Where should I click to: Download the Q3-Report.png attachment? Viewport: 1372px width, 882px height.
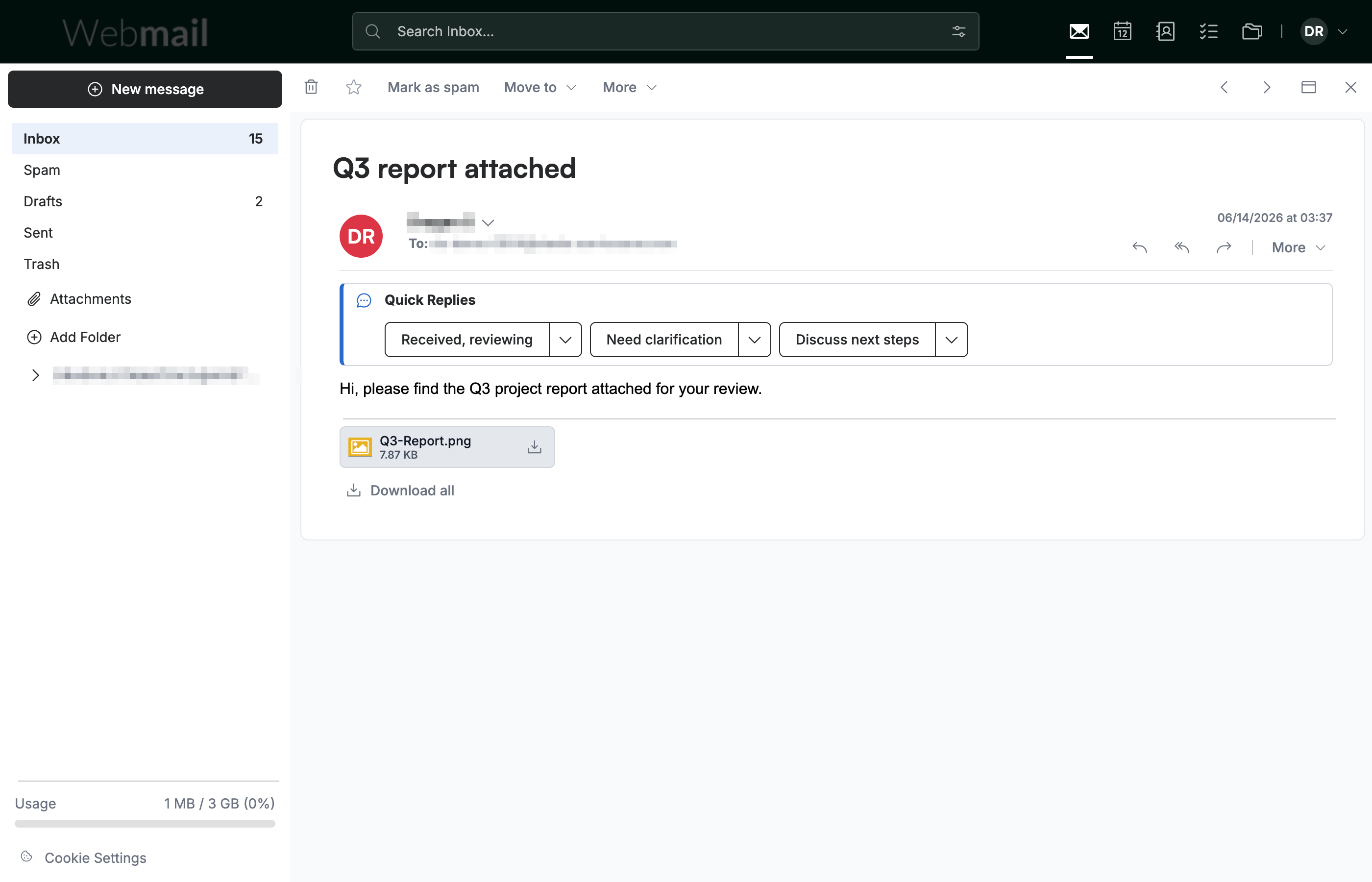pyautogui.click(x=534, y=447)
